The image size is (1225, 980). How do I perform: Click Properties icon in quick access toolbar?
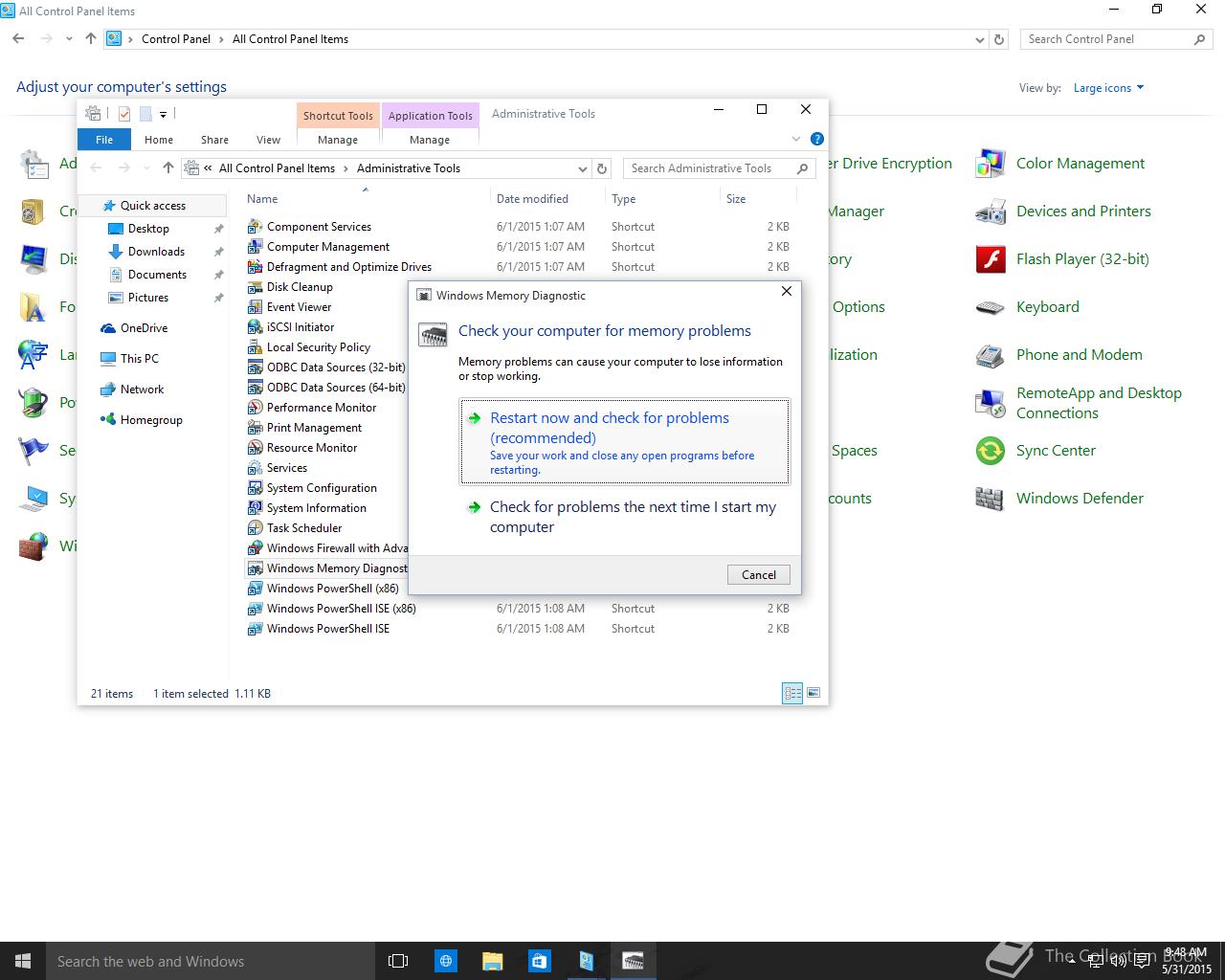pos(124,114)
